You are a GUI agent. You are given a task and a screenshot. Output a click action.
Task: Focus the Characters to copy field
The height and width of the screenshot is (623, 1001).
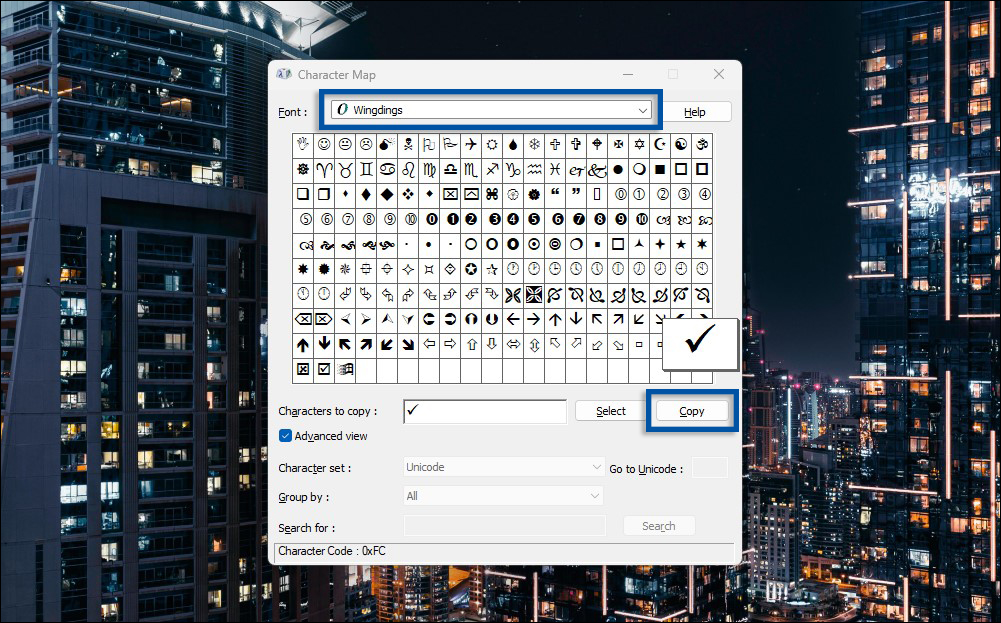pos(485,411)
